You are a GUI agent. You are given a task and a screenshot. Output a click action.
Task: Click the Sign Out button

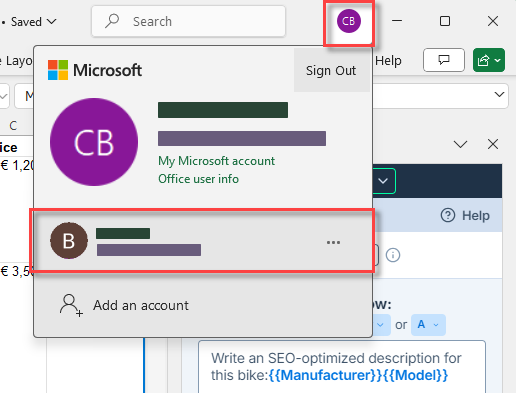click(x=331, y=70)
